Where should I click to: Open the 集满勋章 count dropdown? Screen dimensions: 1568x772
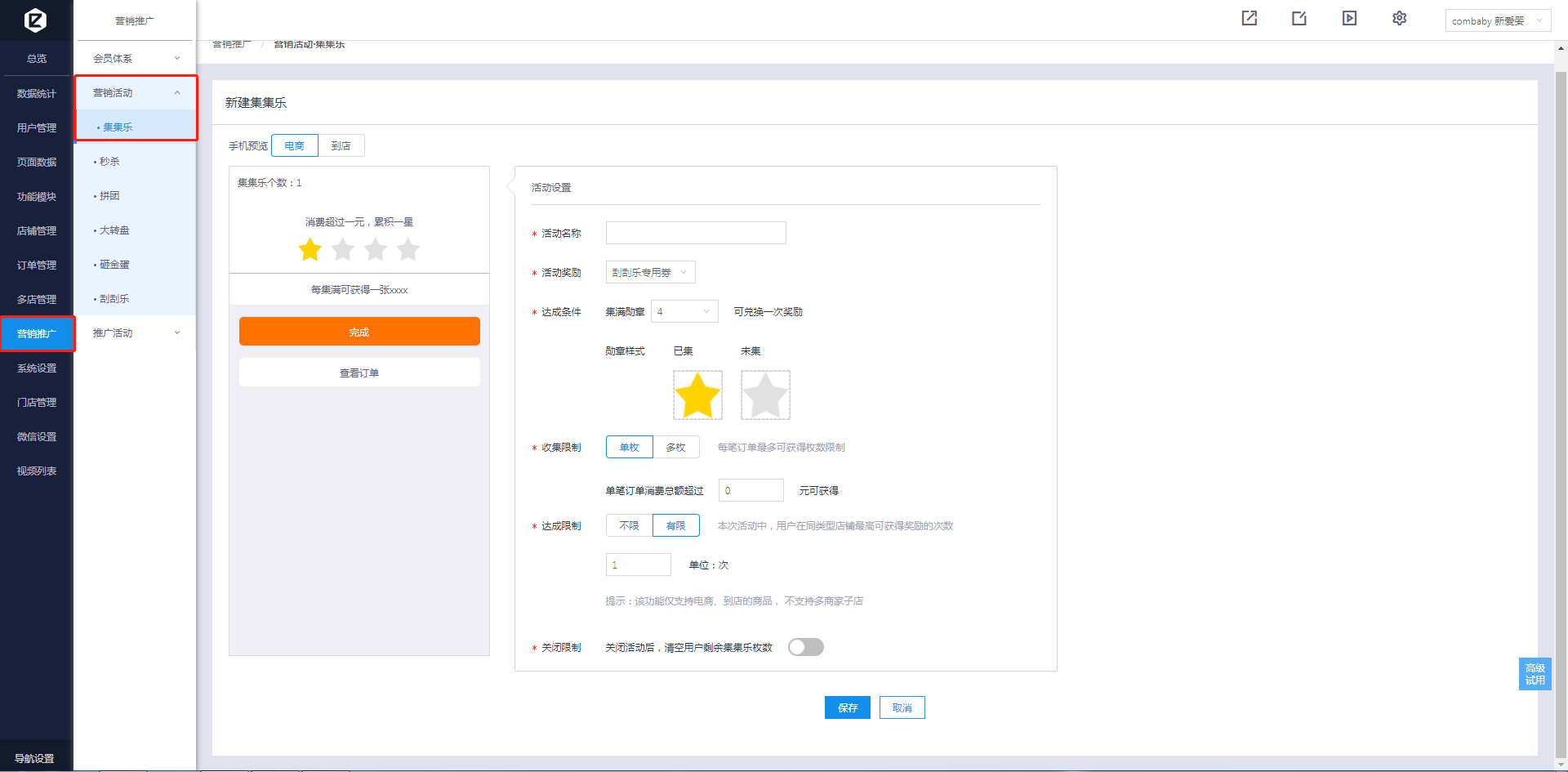[684, 312]
